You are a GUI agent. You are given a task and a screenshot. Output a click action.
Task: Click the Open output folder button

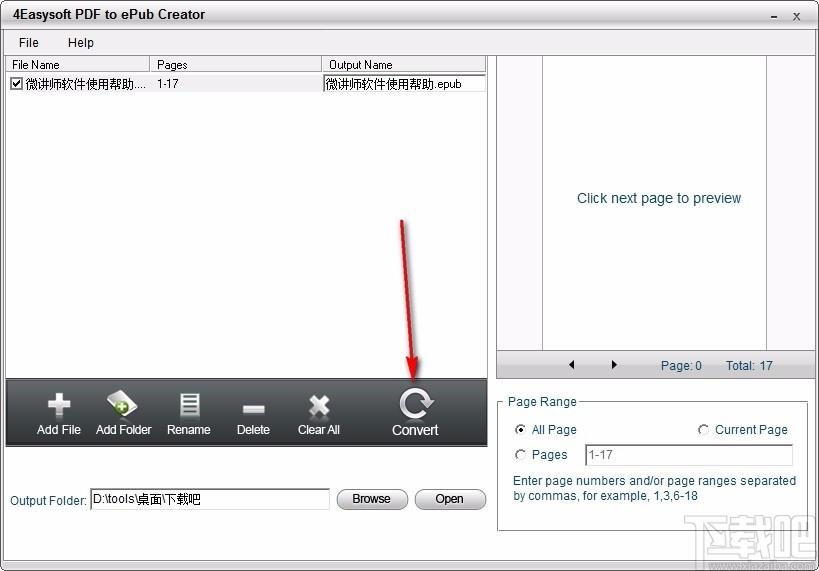pyautogui.click(x=450, y=499)
